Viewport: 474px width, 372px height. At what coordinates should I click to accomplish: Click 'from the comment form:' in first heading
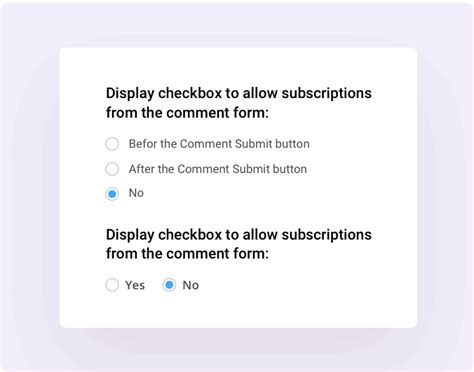click(187, 113)
